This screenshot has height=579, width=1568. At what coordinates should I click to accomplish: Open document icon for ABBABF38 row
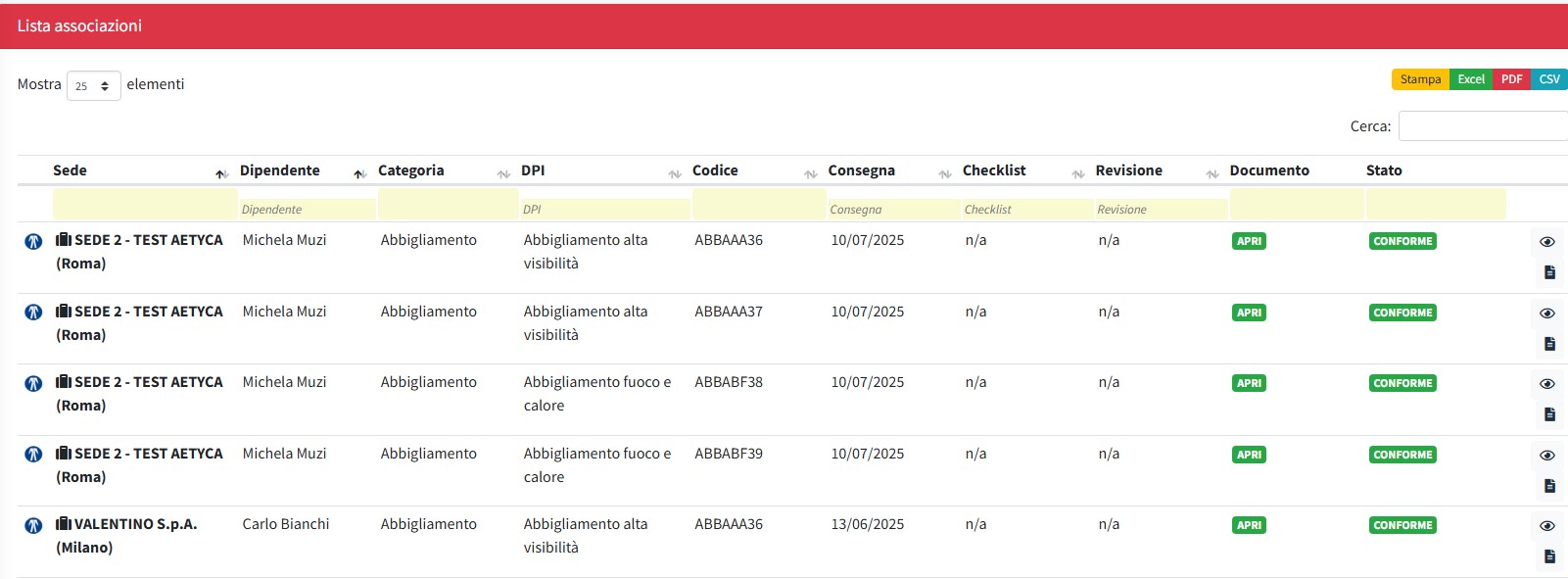[x=1549, y=414]
